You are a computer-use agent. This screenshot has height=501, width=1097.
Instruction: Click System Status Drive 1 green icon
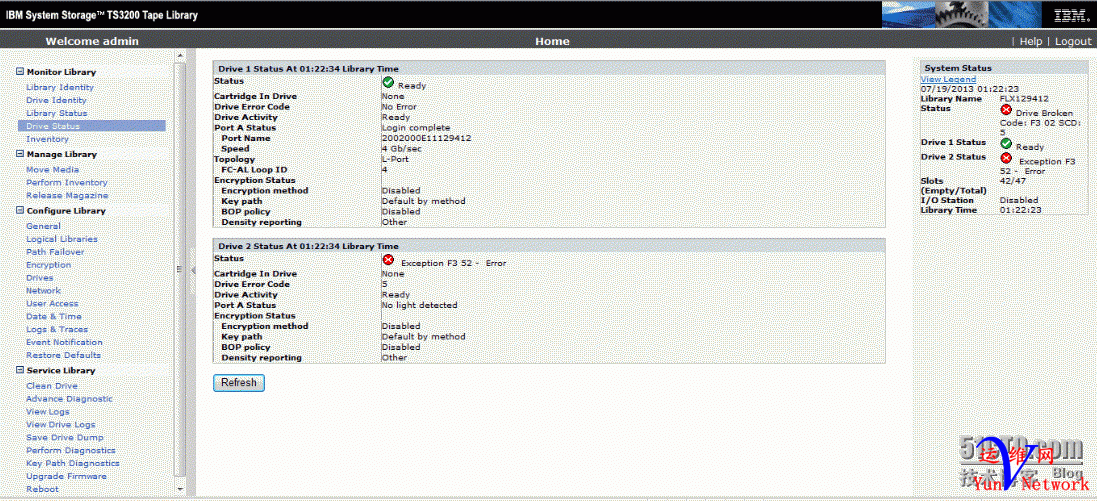click(x=1006, y=143)
